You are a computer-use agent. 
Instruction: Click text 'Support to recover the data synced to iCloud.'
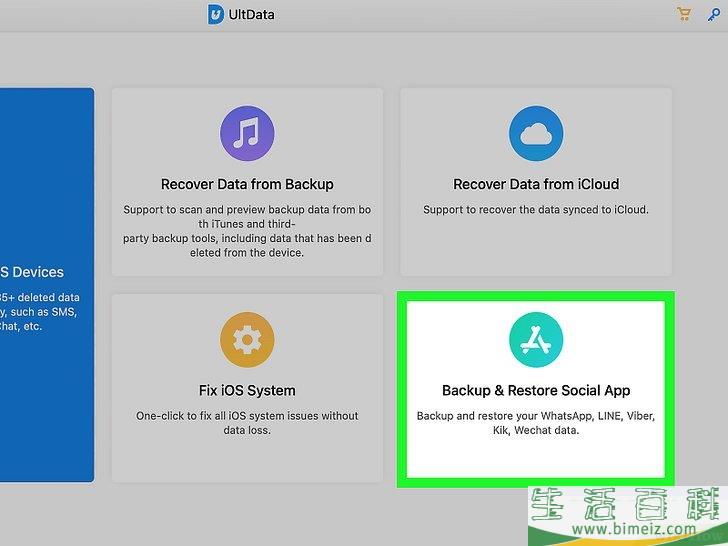[536, 210]
